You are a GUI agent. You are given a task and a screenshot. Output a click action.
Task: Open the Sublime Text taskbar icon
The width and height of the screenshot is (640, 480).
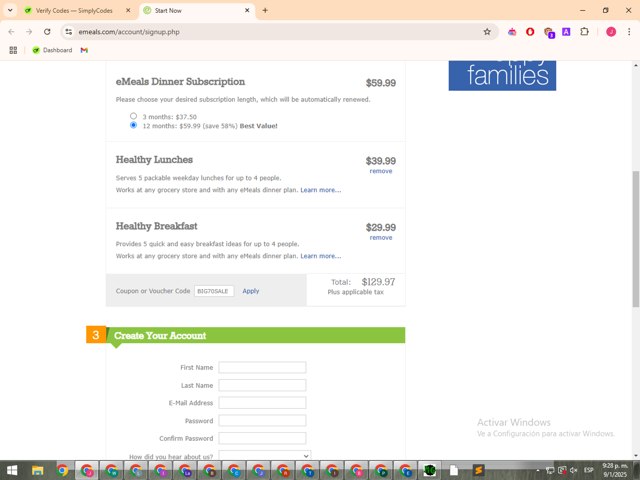tap(478, 470)
